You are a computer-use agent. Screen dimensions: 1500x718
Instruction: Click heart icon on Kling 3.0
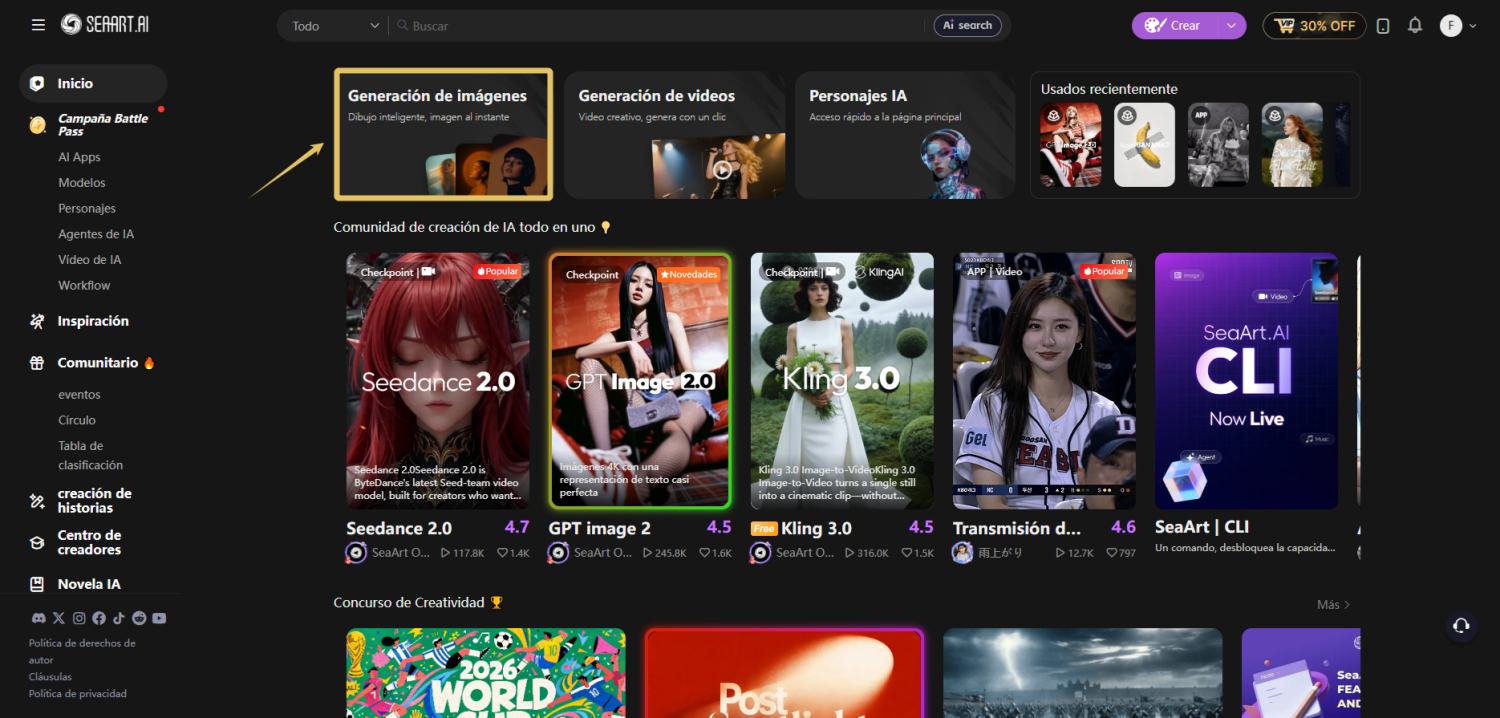point(907,553)
